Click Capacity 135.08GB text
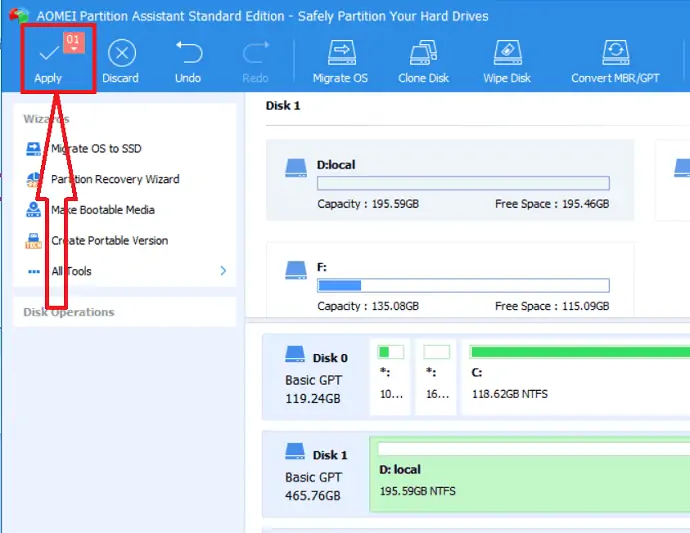This screenshot has height=533, width=690. coord(368,306)
